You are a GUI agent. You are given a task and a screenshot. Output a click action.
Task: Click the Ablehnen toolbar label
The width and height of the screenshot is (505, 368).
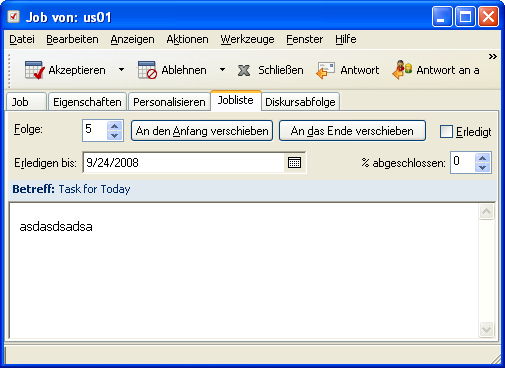[x=184, y=70]
